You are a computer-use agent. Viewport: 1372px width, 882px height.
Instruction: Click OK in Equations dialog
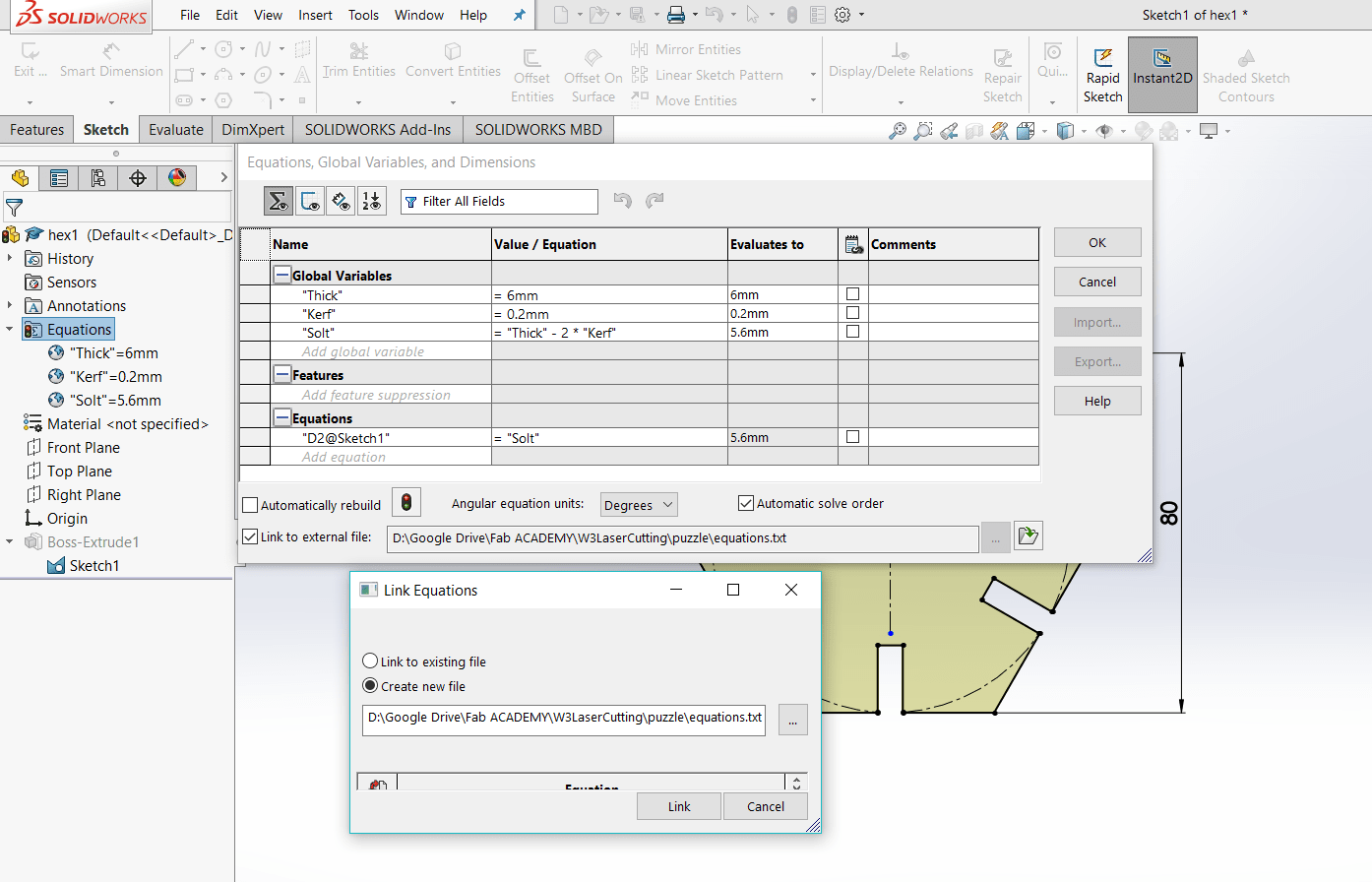[x=1097, y=243]
